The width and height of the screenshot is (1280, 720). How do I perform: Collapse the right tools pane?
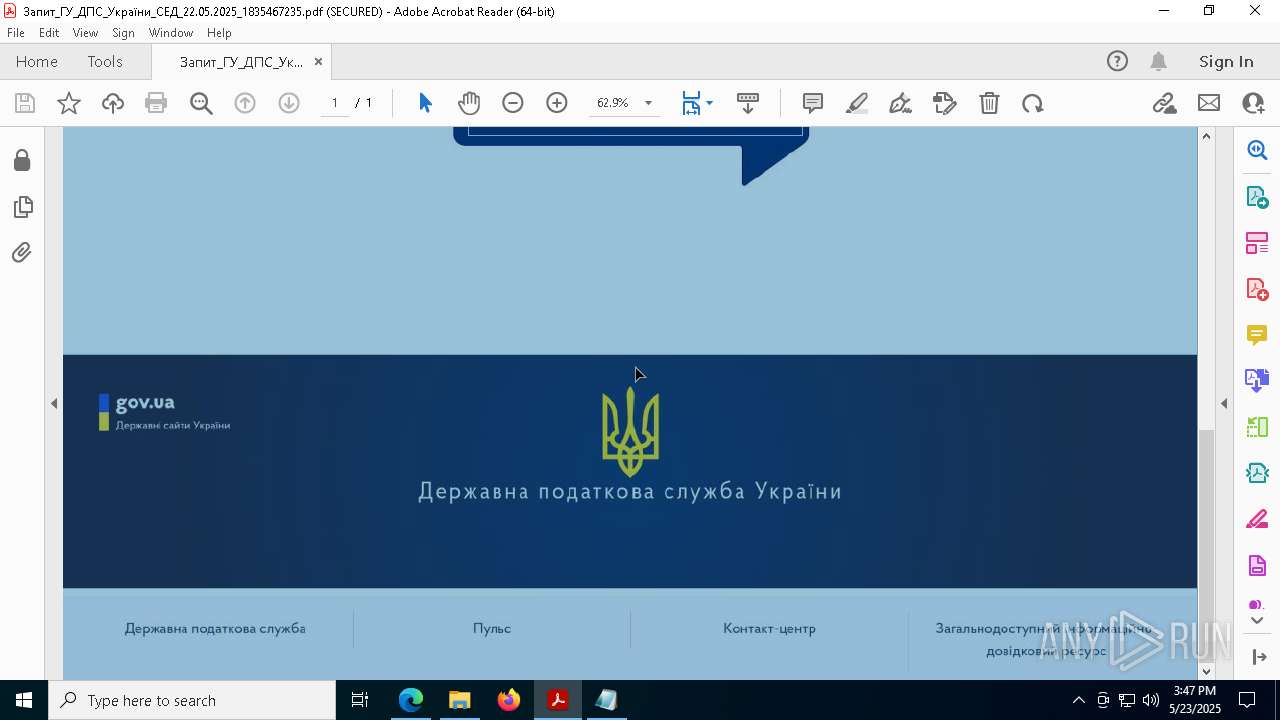tap(1224, 403)
